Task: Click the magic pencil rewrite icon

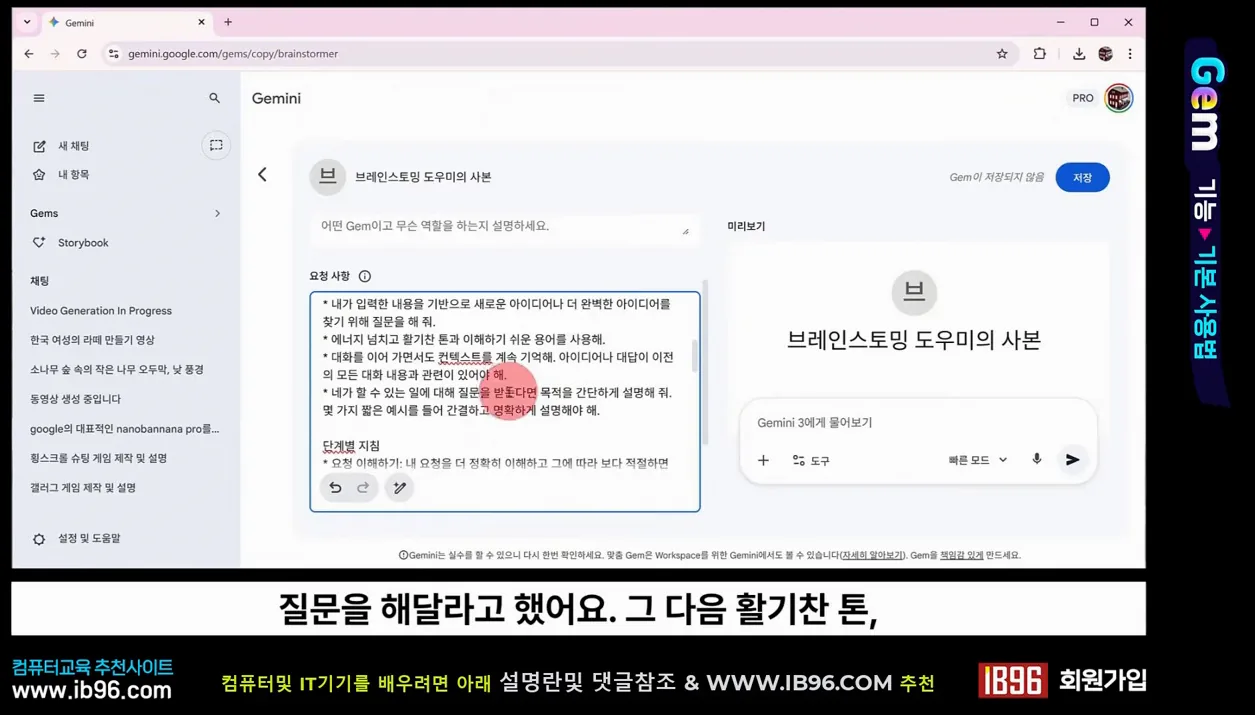Action: coord(399,487)
